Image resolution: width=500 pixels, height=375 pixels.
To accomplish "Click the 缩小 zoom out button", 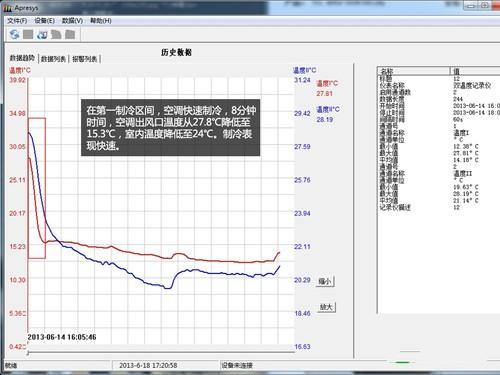I will click(325, 281).
